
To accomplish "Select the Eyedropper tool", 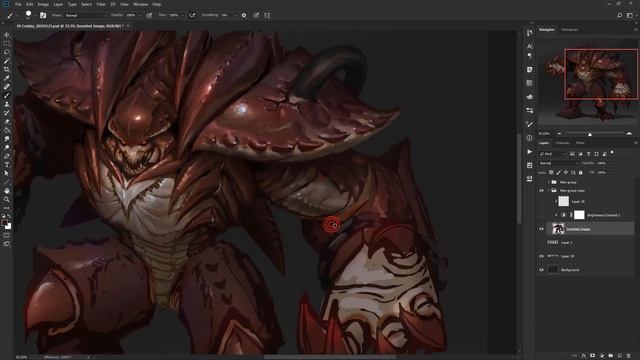I will pos(7,78).
